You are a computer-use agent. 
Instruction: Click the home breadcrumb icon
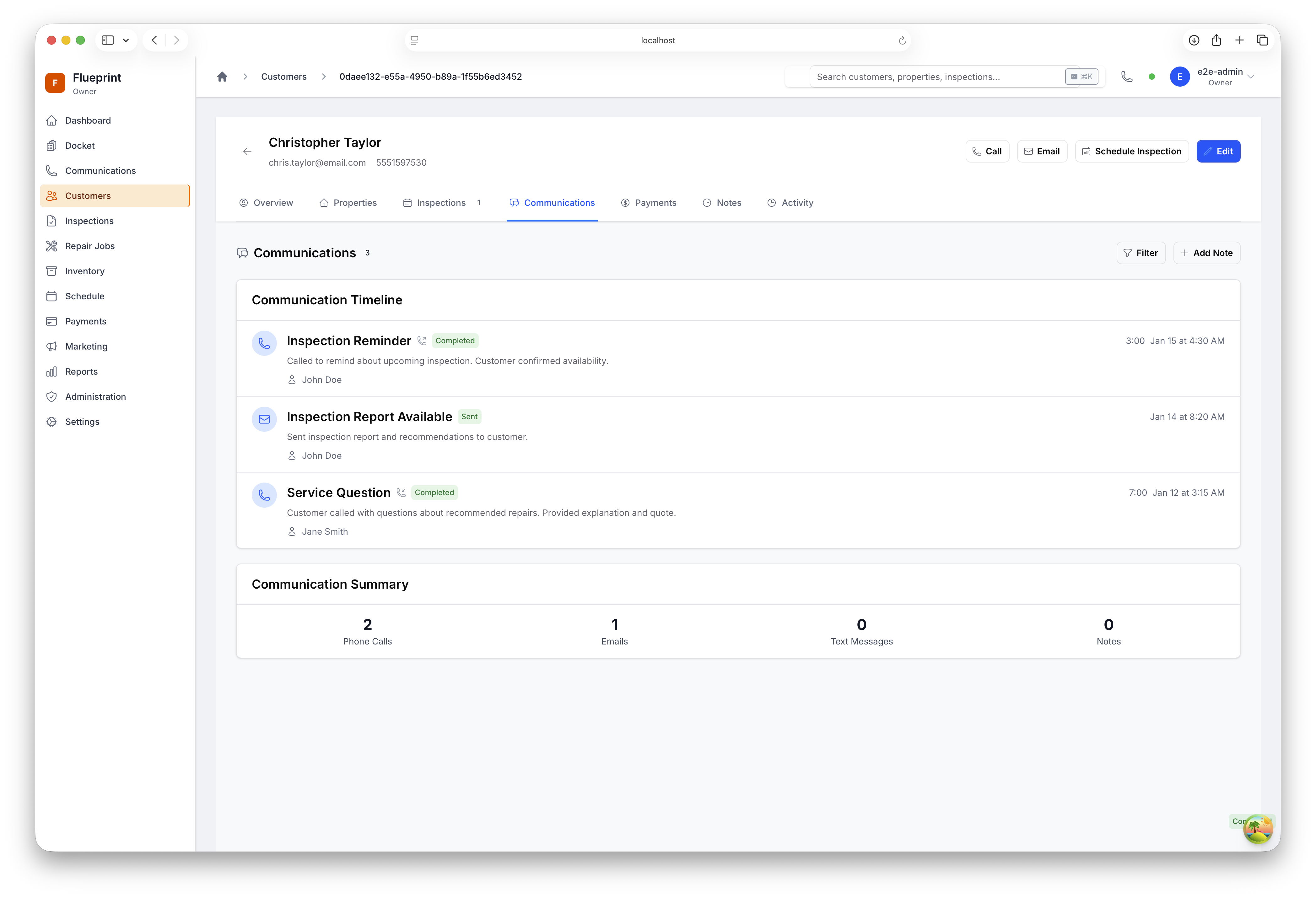point(222,76)
